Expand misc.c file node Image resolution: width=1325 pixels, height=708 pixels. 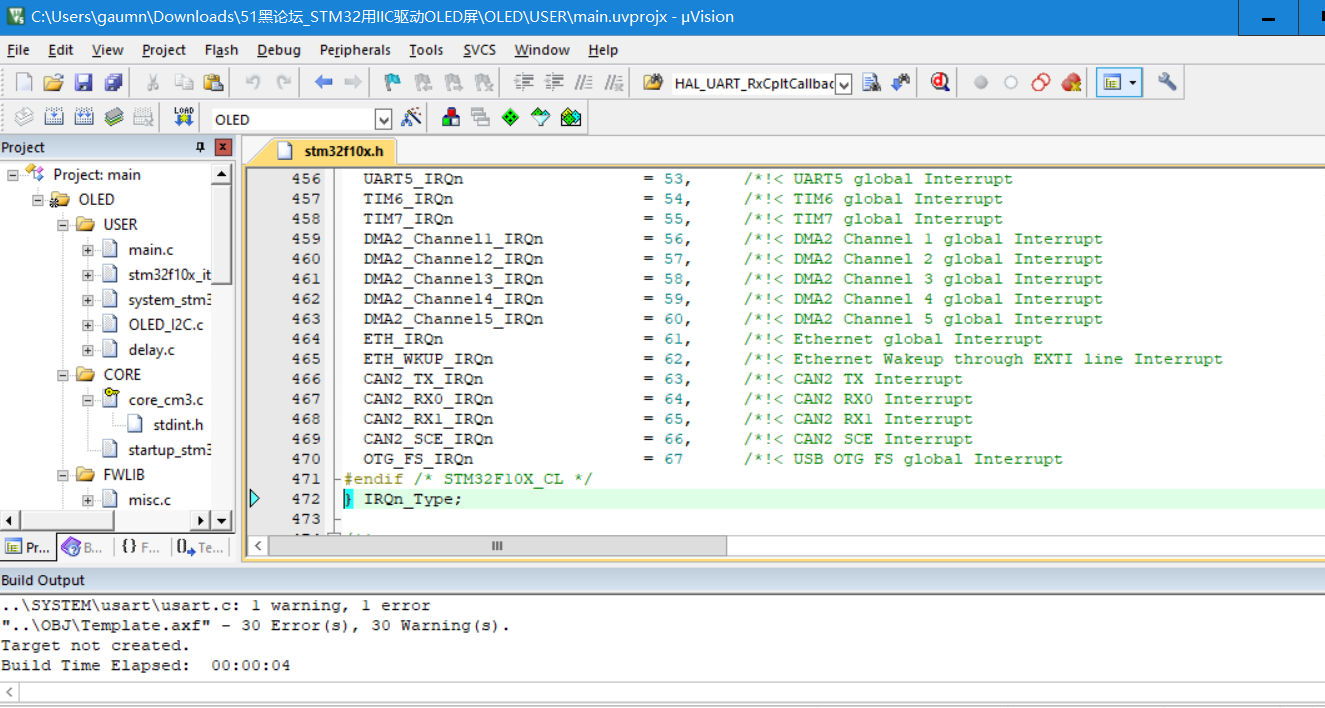[x=88, y=500]
